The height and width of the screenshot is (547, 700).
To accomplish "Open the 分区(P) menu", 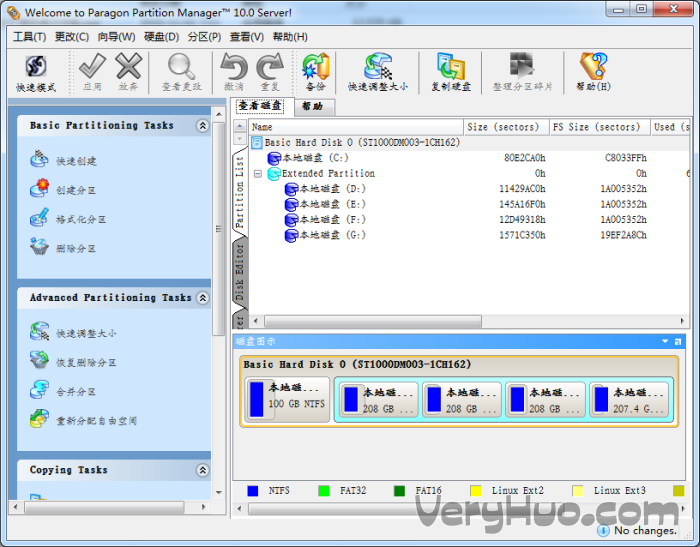I will [204, 37].
